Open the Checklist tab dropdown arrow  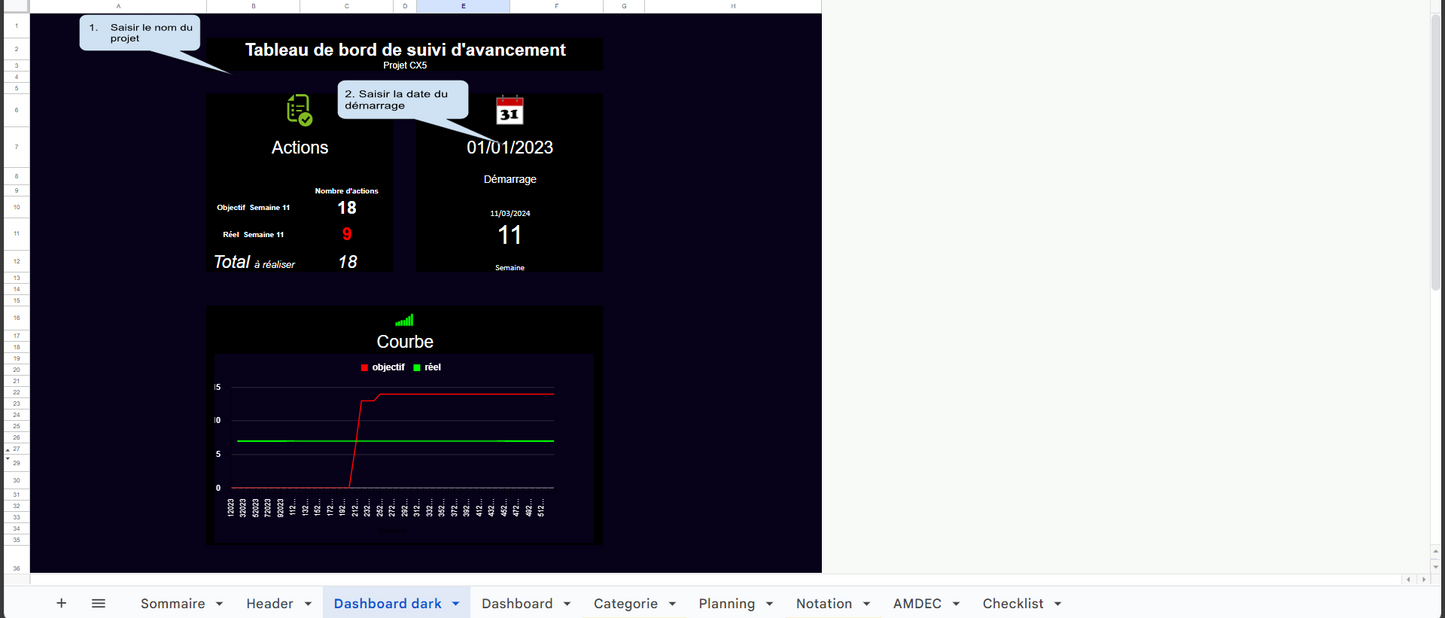coord(1058,604)
